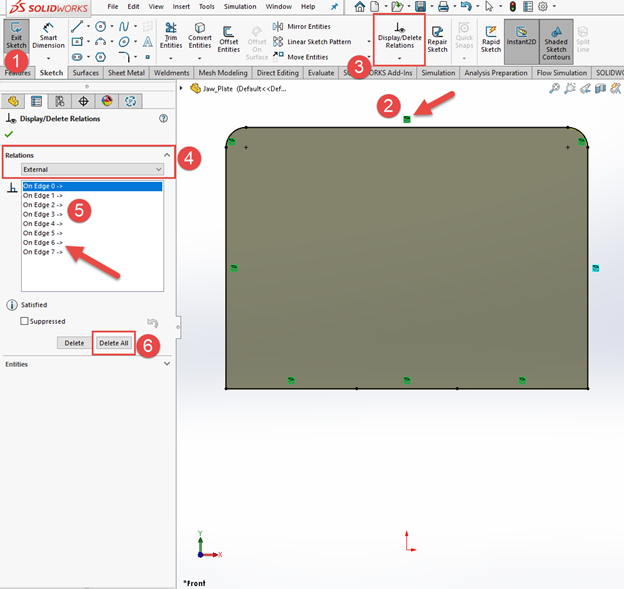
Task: Open the ConfigurationManager tab
Action: click(x=60, y=101)
